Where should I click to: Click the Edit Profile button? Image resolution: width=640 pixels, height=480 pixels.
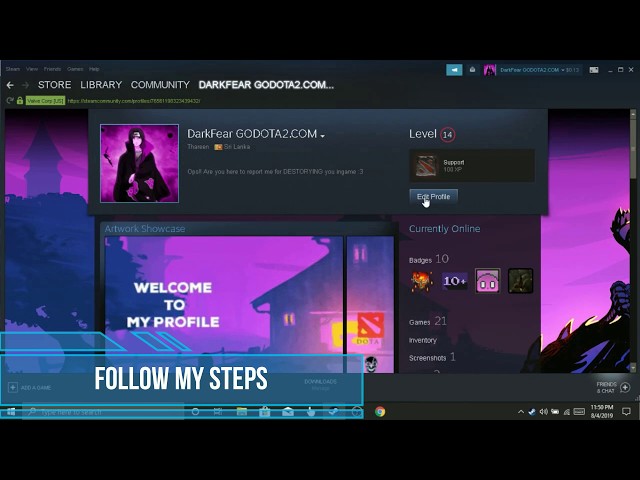[433, 196]
